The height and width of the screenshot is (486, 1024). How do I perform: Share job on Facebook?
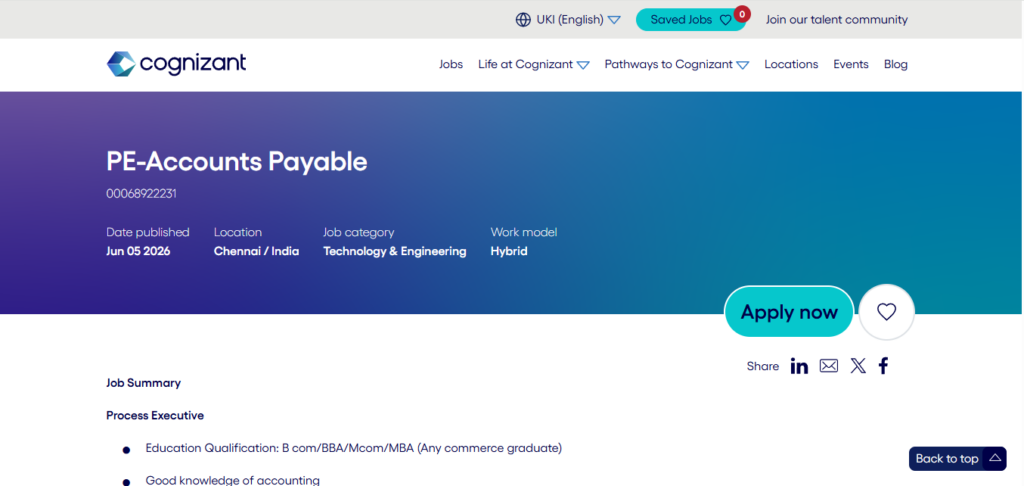[x=884, y=366]
